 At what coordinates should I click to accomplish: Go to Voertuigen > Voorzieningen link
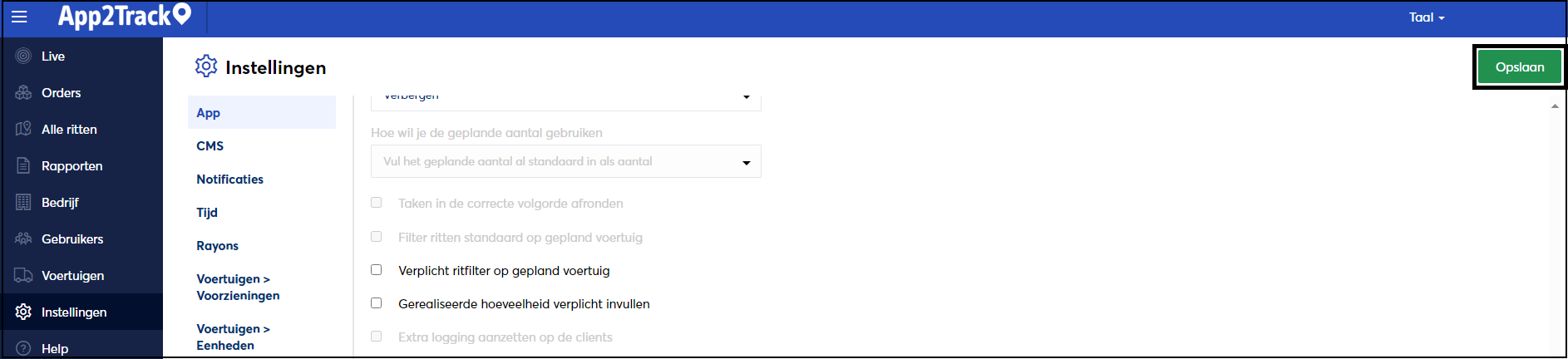tap(238, 288)
